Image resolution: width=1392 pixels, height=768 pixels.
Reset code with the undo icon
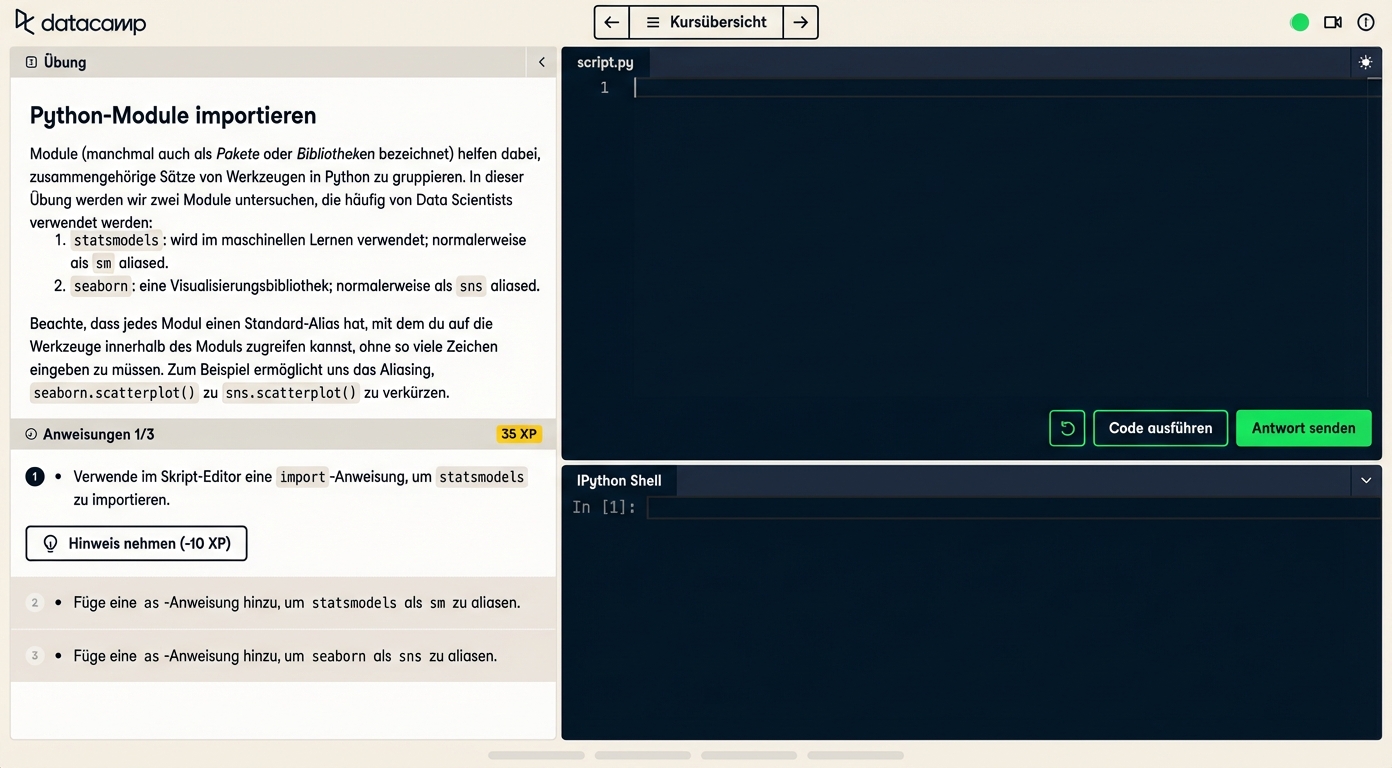point(1067,428)
